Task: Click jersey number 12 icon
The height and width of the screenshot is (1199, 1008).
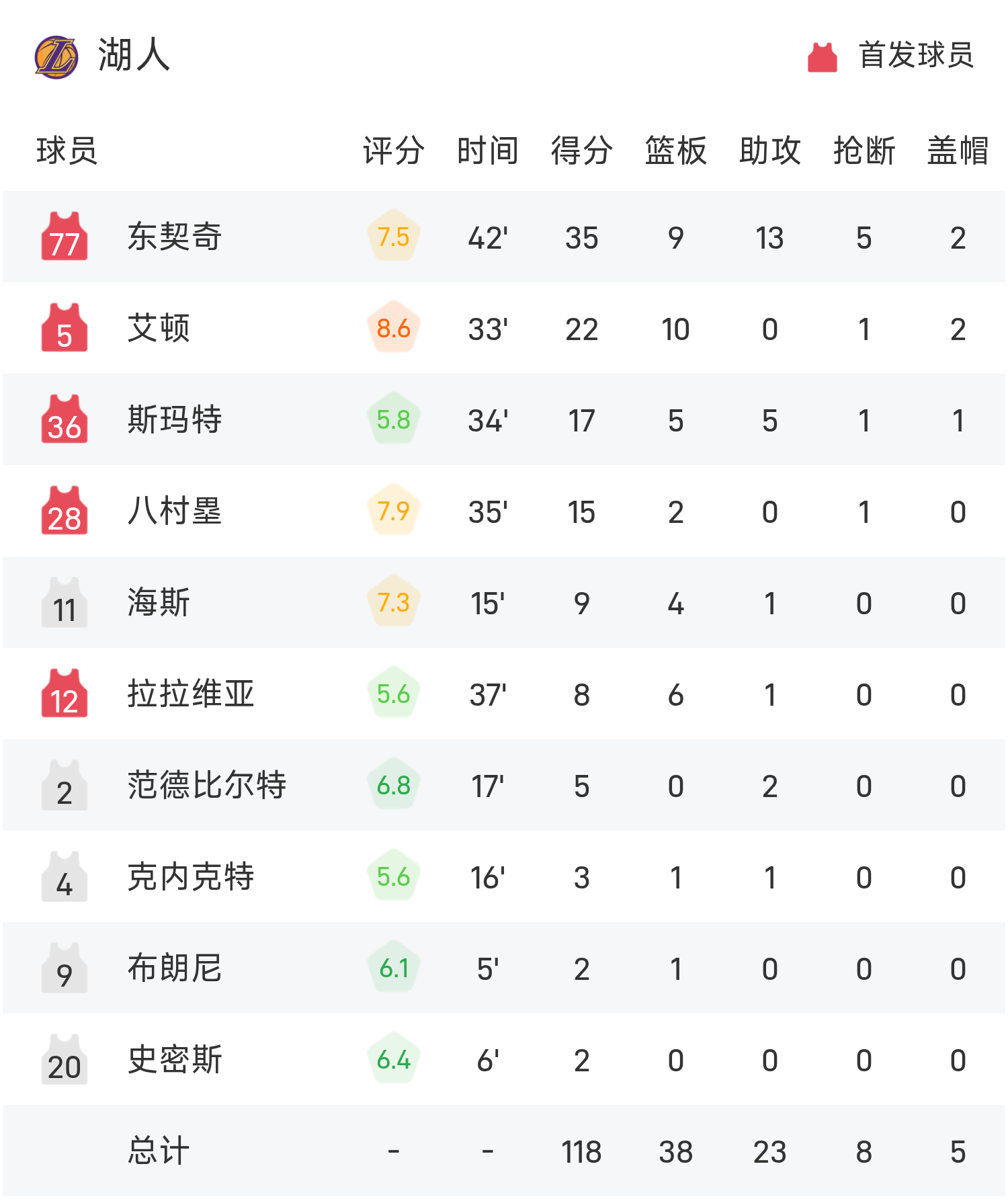Action: pos(65,694)
